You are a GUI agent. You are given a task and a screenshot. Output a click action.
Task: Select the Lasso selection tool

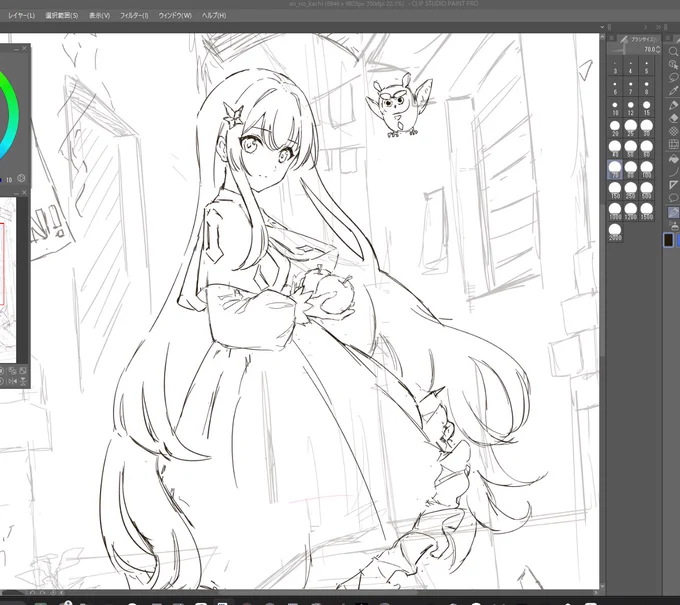(673, 78)
